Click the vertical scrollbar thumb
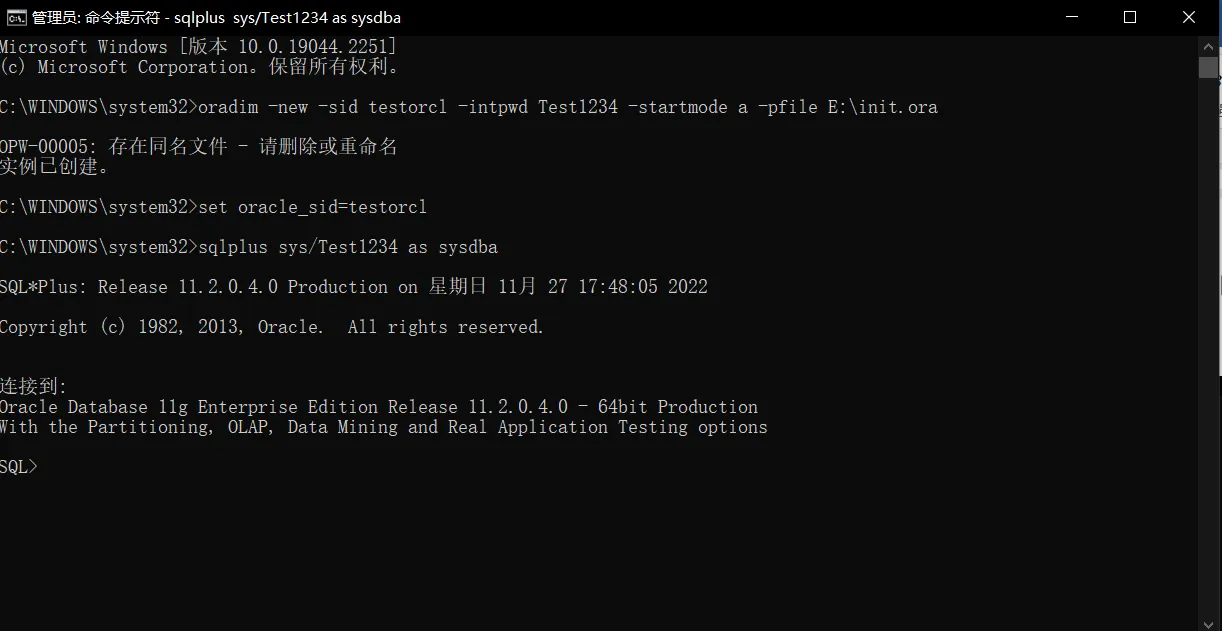Viewport: 1222px width, 631px height. (1208, 68)
